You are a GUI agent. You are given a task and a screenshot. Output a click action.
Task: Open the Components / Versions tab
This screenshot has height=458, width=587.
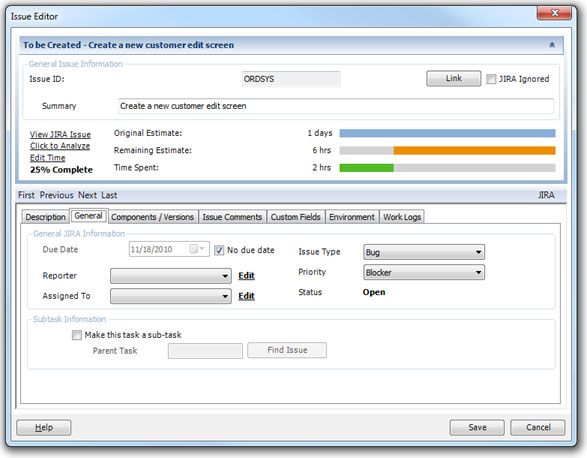coord(152,217)
